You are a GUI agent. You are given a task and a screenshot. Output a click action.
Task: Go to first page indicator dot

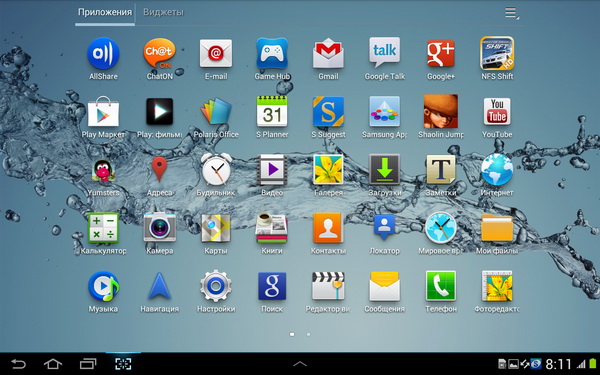coord(292,334)
